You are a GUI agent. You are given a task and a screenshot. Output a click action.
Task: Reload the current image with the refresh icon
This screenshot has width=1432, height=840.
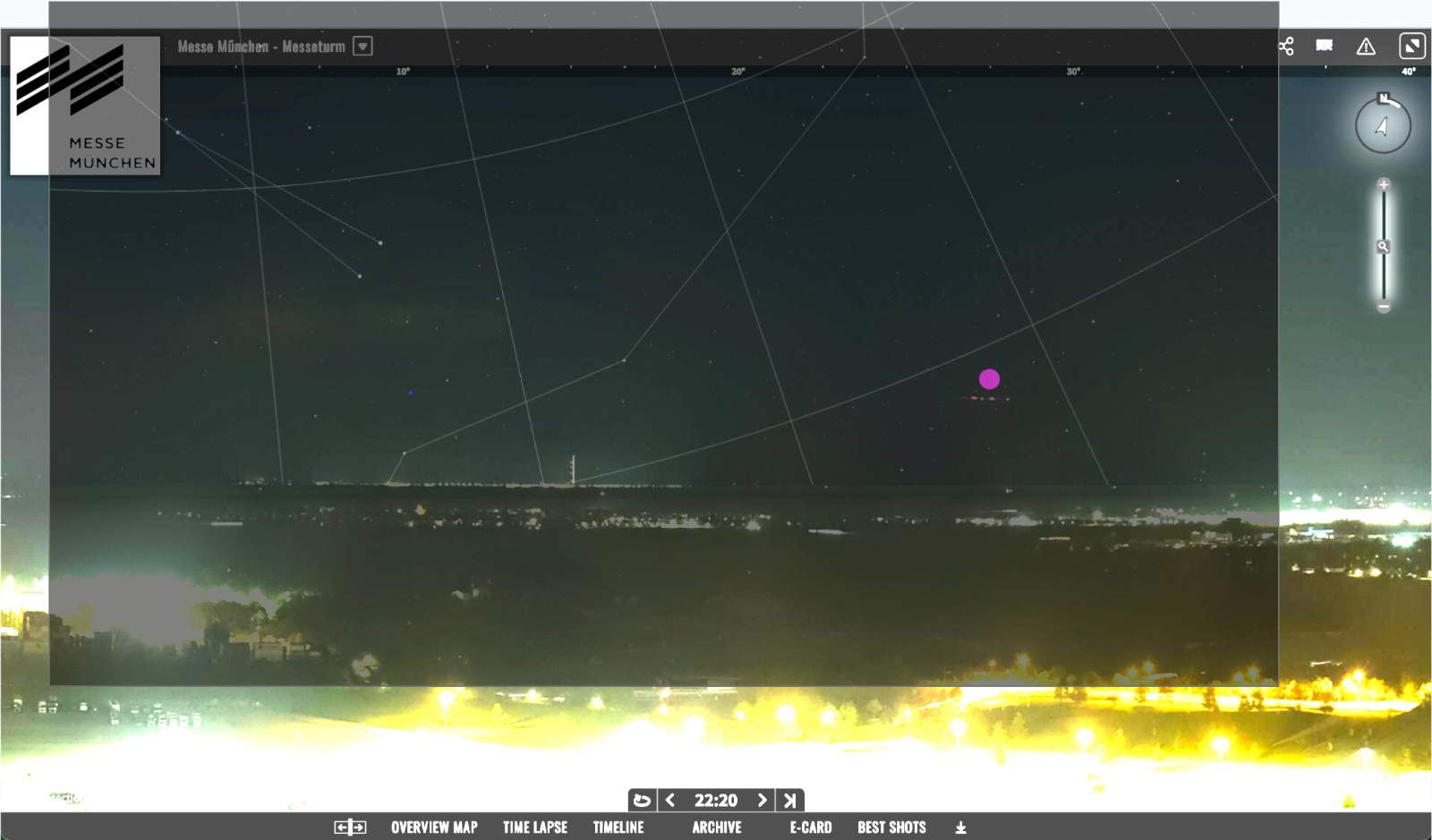tap(642, 801)
